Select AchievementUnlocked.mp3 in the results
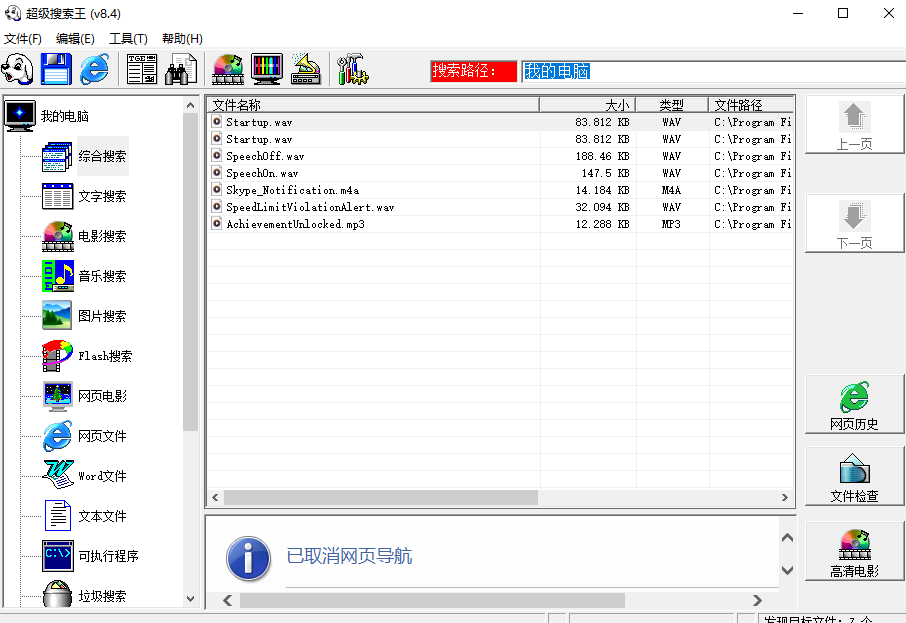This screenshot has width=906, height=623. (500, 224)
